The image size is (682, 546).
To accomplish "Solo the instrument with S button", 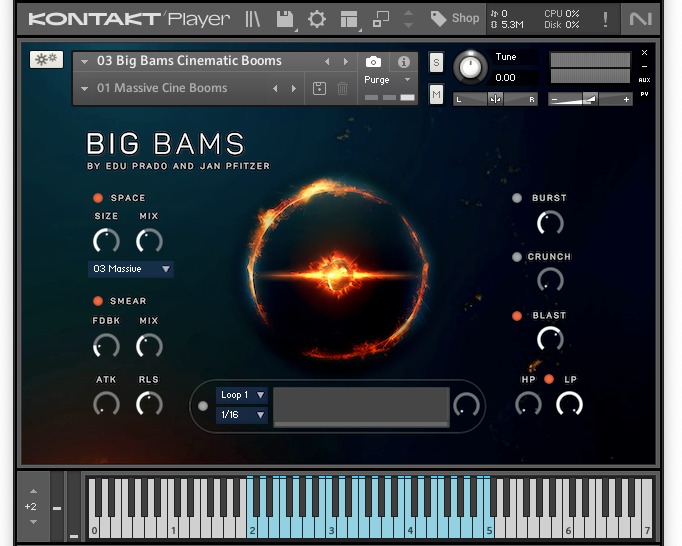I will 436,62.
